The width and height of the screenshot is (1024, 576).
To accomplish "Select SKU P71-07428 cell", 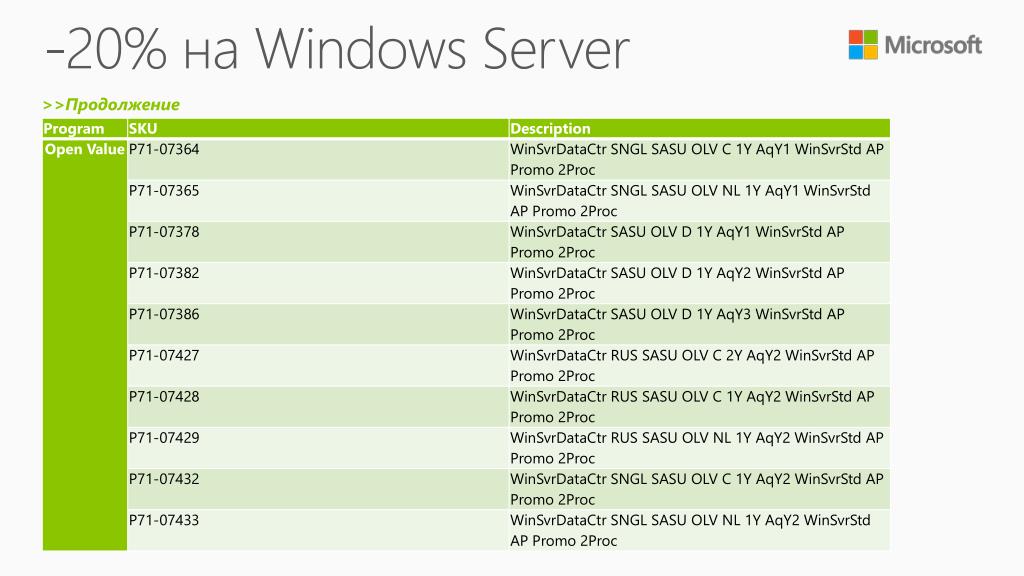I will click(317, 406).
